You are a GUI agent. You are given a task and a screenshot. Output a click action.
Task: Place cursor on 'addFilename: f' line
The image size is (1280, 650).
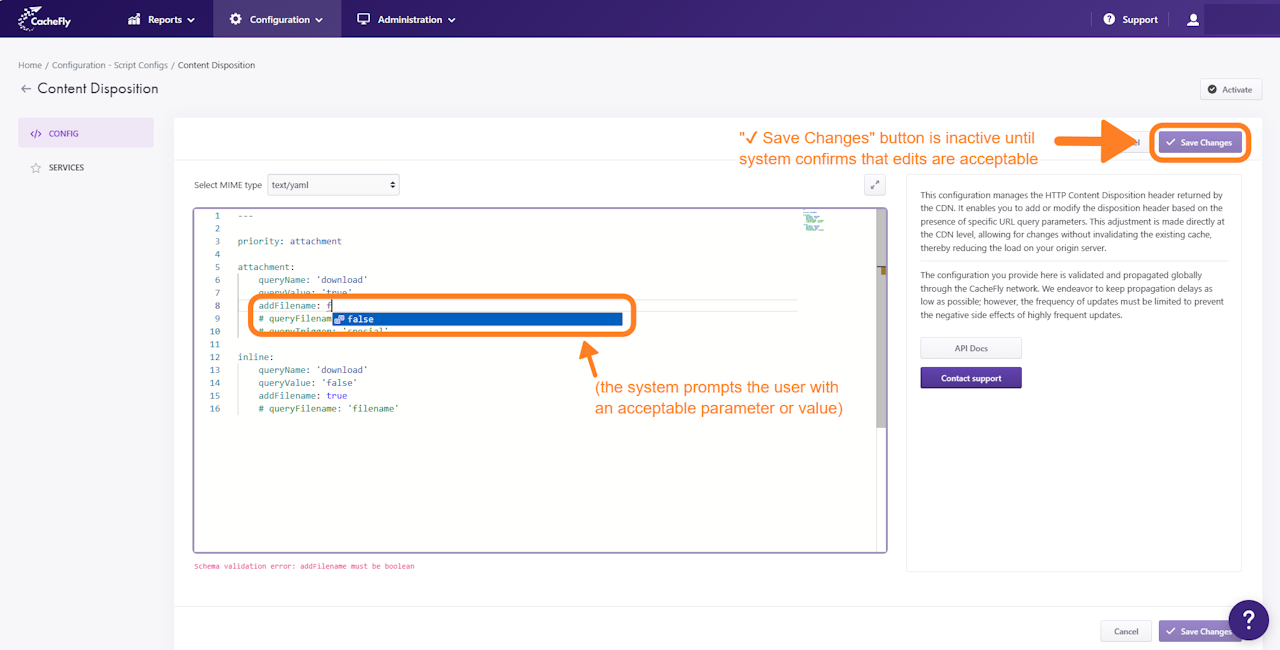tap(295, 306)
